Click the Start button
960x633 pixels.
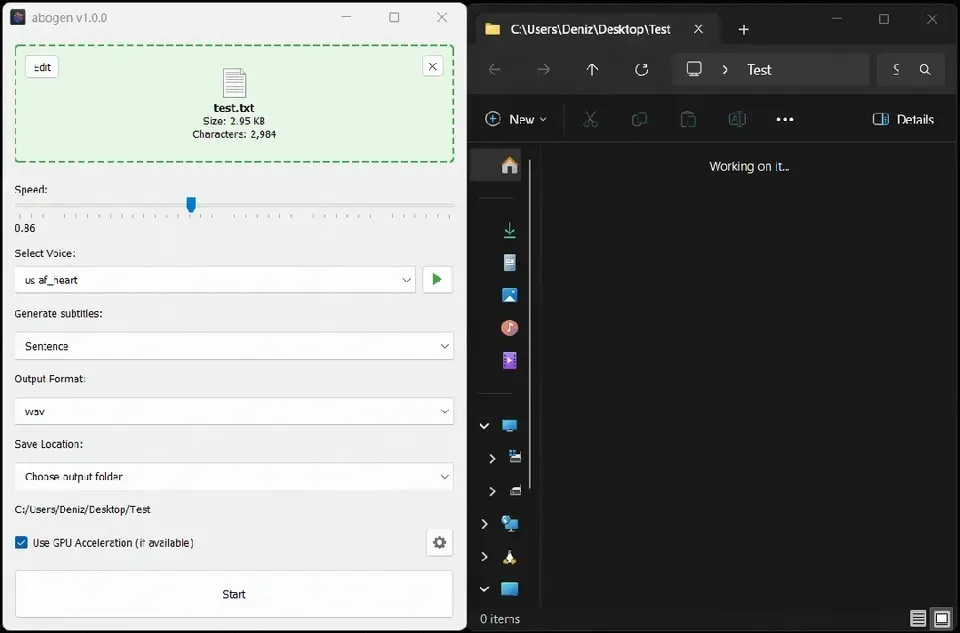pos(234,594)
